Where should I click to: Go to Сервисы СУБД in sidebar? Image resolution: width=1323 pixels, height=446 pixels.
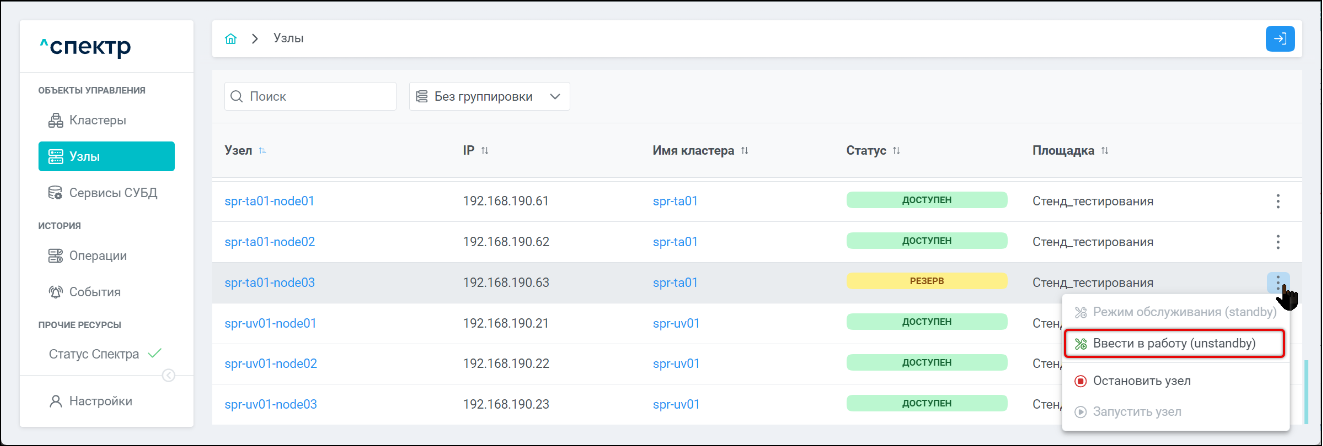(113, 192)
